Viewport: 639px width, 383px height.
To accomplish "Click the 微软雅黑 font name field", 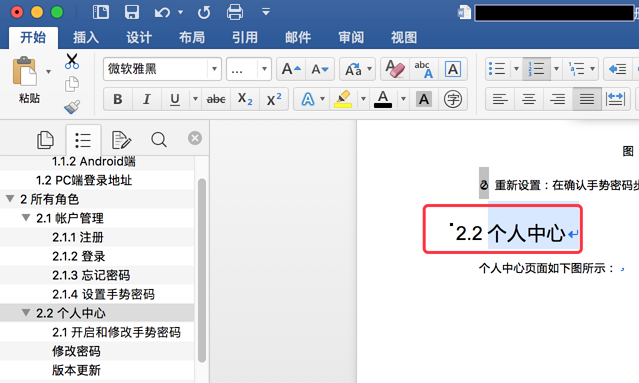I will point(156,69).
